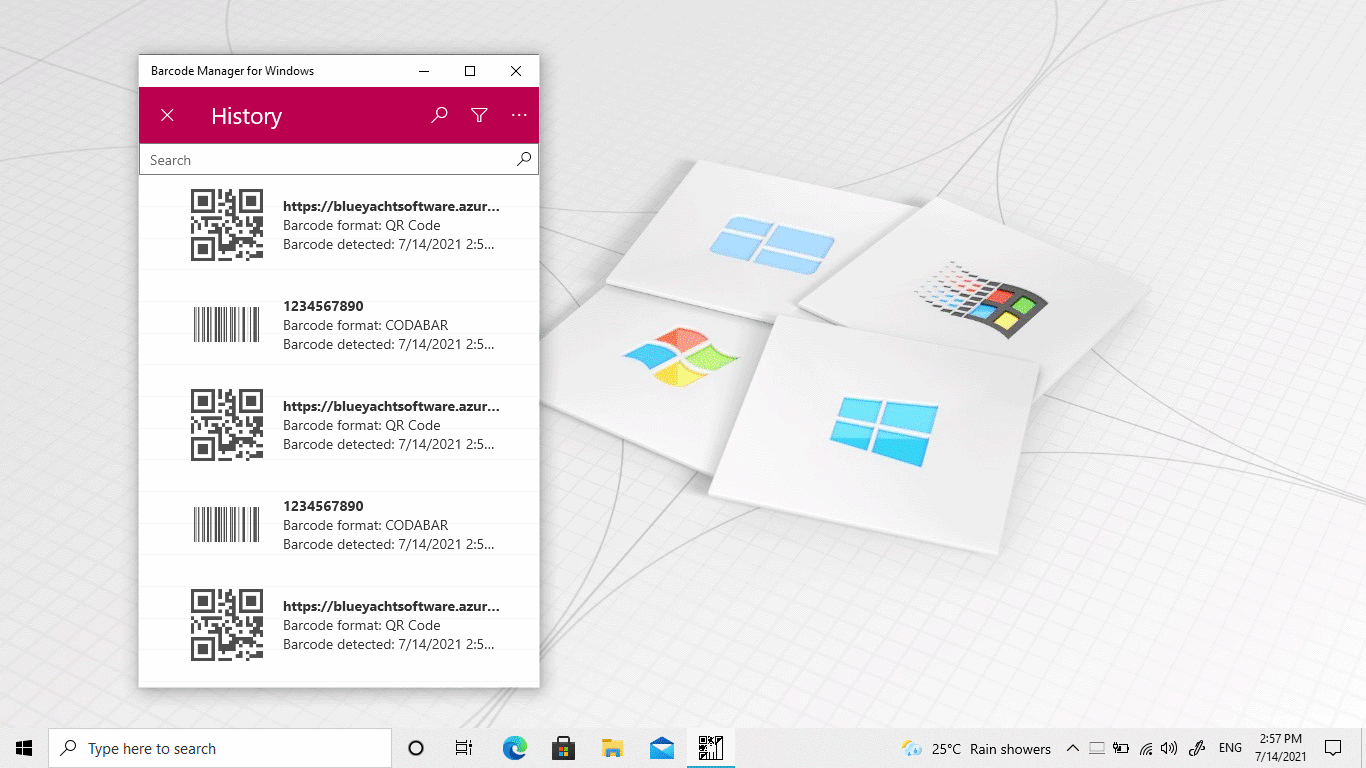Open the ENG language input selector
1366x768 pixels.
click(1230, 748)
